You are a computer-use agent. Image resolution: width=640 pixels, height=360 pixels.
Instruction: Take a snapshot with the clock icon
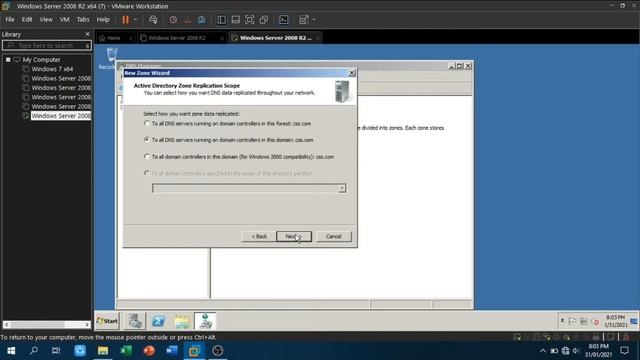pyautogui.click(x=173, y=20)
